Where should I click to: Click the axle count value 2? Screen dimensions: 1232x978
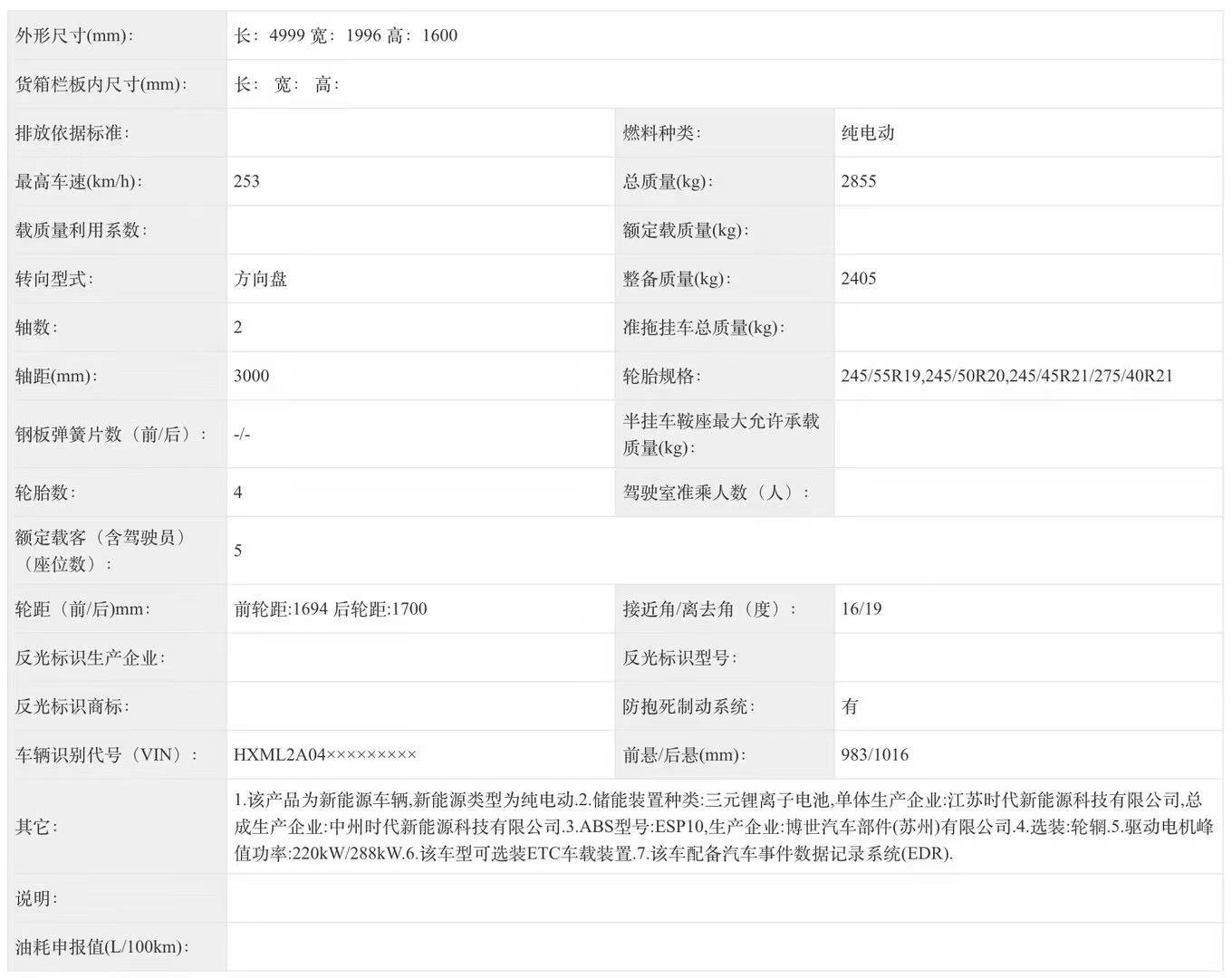coord(237,327)
